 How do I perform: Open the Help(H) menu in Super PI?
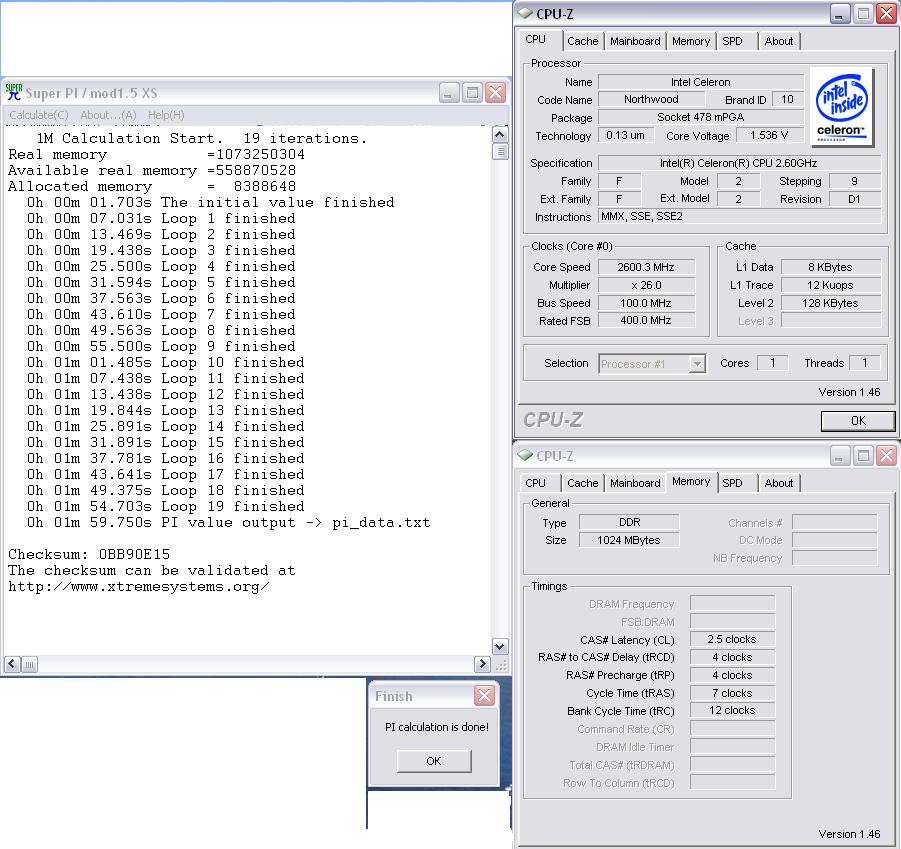click(x=166, y=115)
